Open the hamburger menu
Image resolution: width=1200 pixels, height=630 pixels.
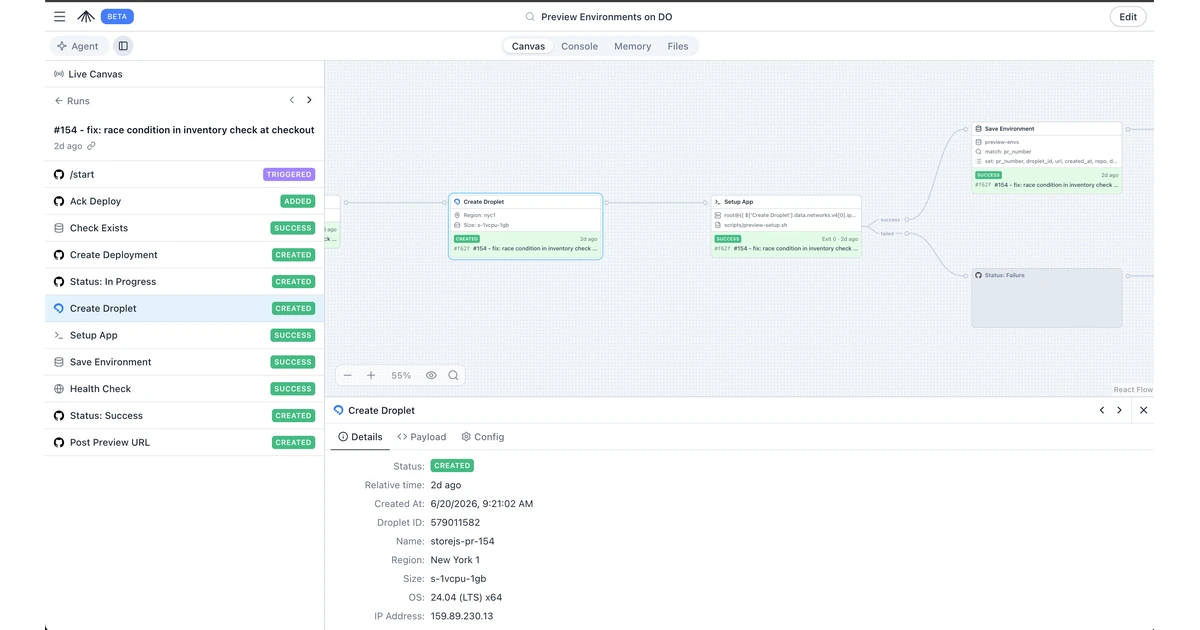pyautogui.click(x=60, y=16)
